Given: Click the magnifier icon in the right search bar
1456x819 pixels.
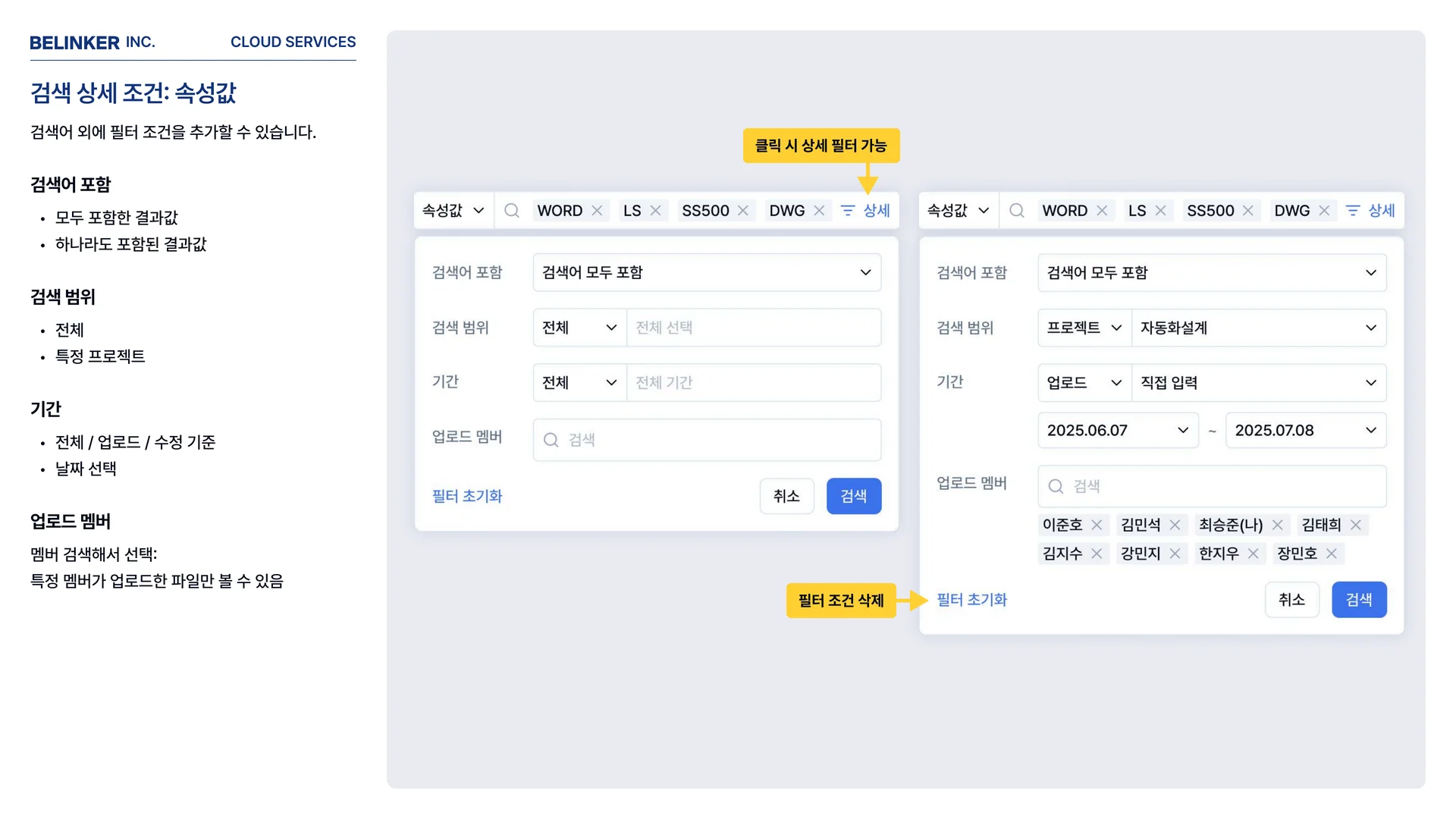Looking at the screenshot, I should (1017, 211).
